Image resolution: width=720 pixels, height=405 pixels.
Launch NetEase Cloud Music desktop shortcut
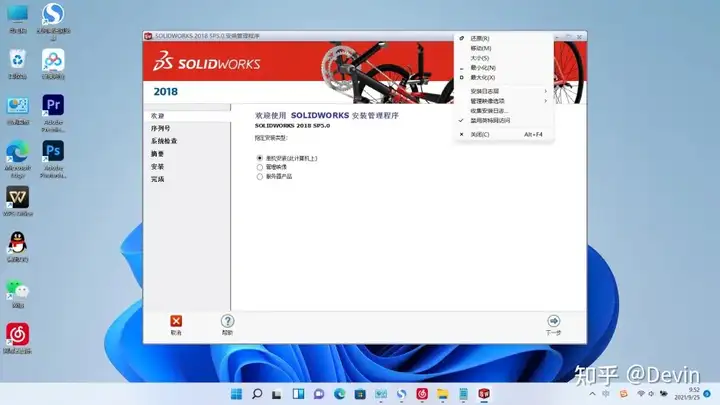pos(17,338)
